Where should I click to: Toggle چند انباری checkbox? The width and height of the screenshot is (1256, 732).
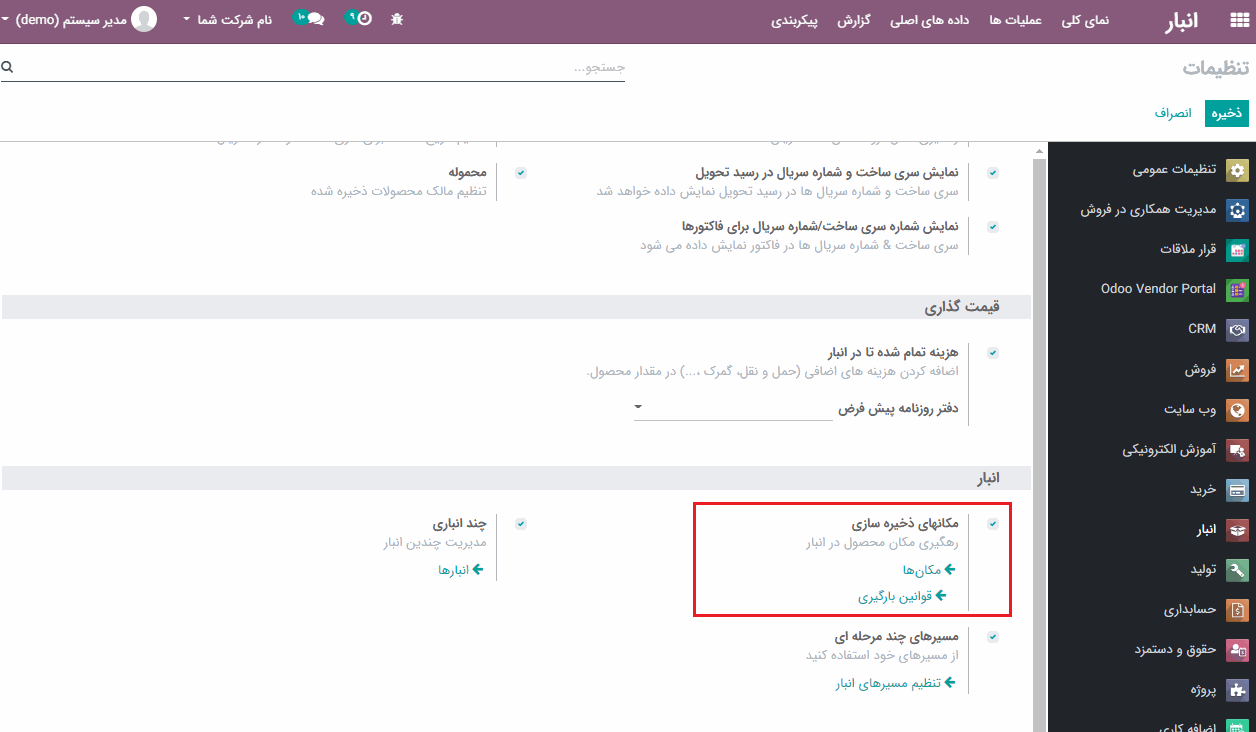pyautogui.click(x=521, y=524)
